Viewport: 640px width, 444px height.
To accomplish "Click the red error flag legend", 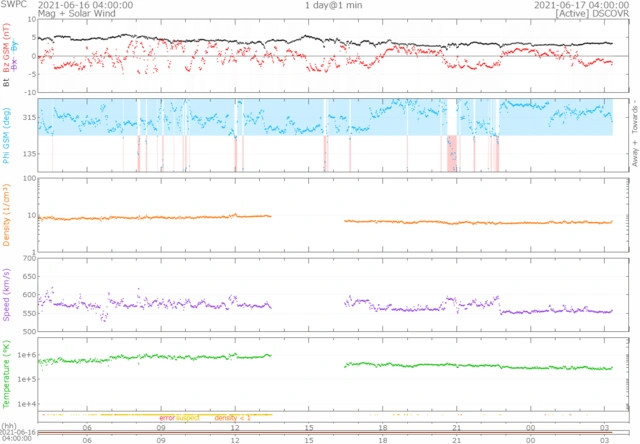I will (167, 416).
